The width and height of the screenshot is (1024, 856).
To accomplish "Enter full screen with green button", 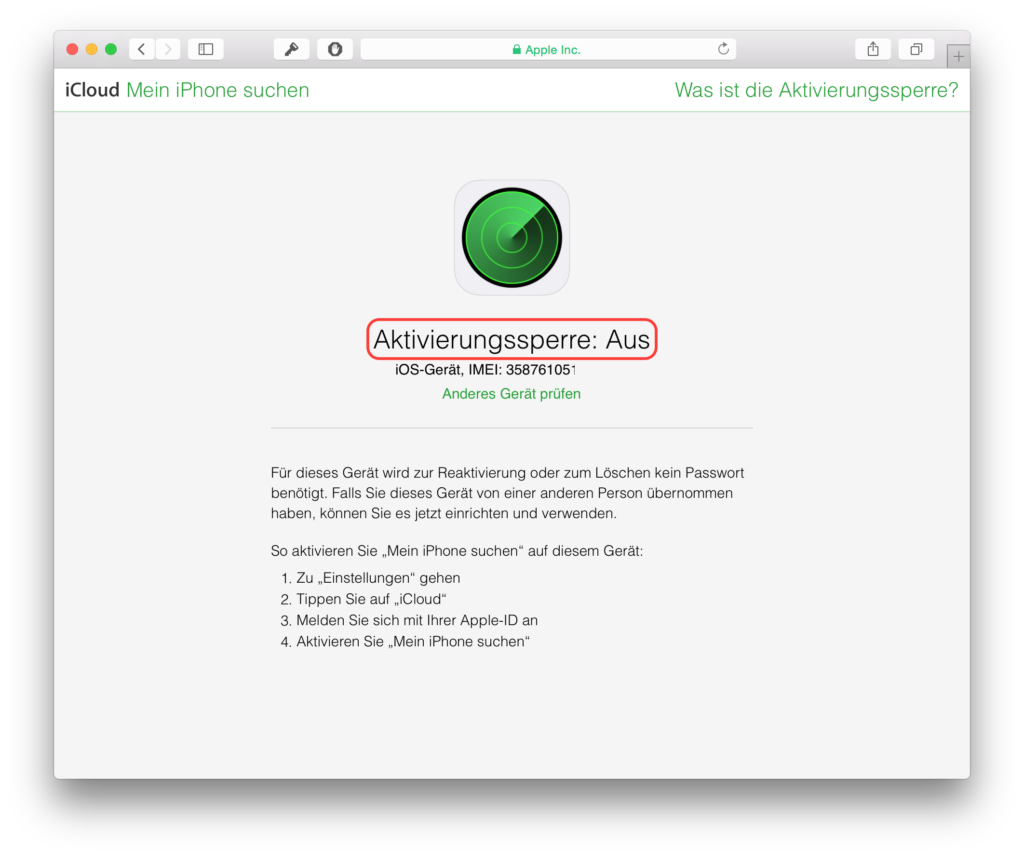I will pos(111,49).
